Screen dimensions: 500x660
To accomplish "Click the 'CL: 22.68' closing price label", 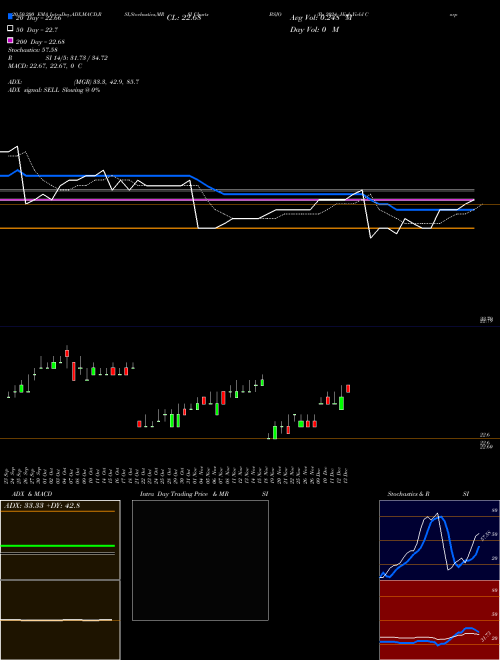I will click(184, 18).
